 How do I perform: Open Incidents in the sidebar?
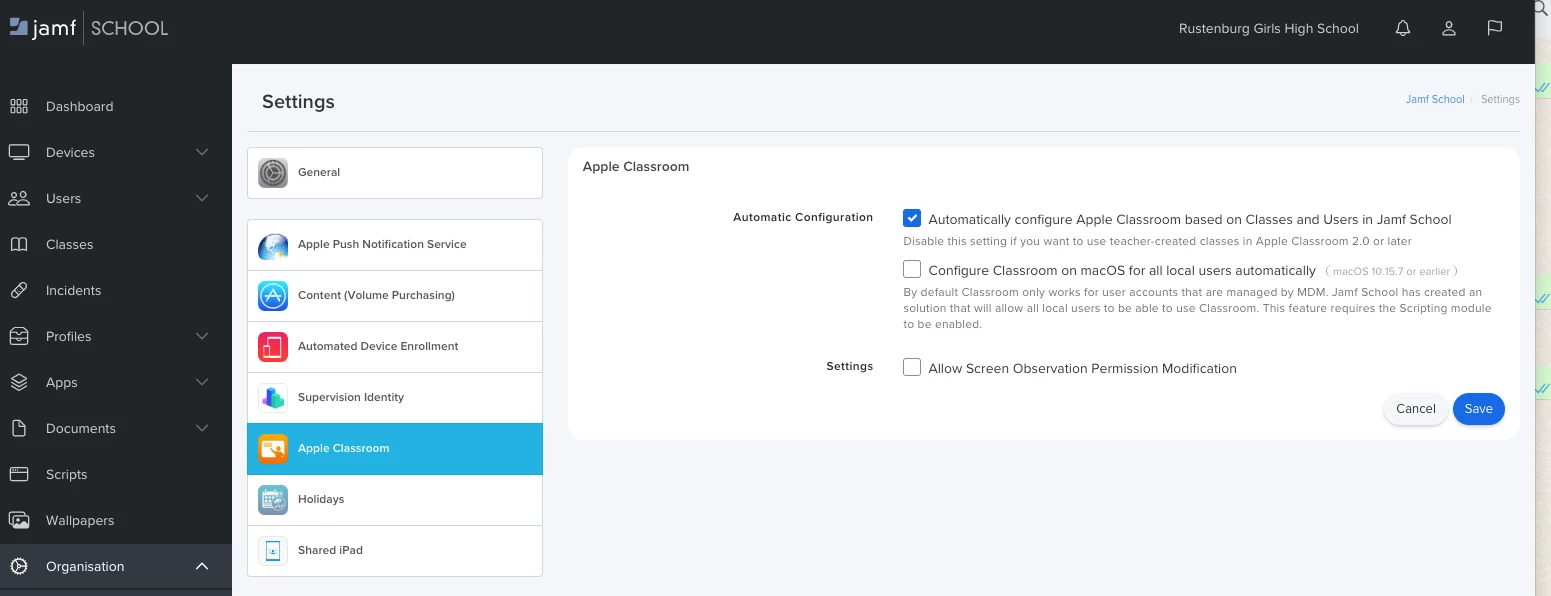click(116, 290)
